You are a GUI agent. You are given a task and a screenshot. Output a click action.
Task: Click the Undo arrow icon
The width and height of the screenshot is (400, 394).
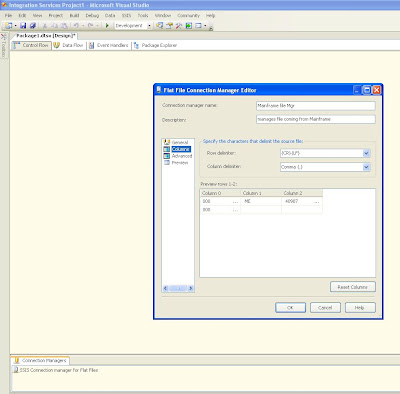(x=76, y=25)
